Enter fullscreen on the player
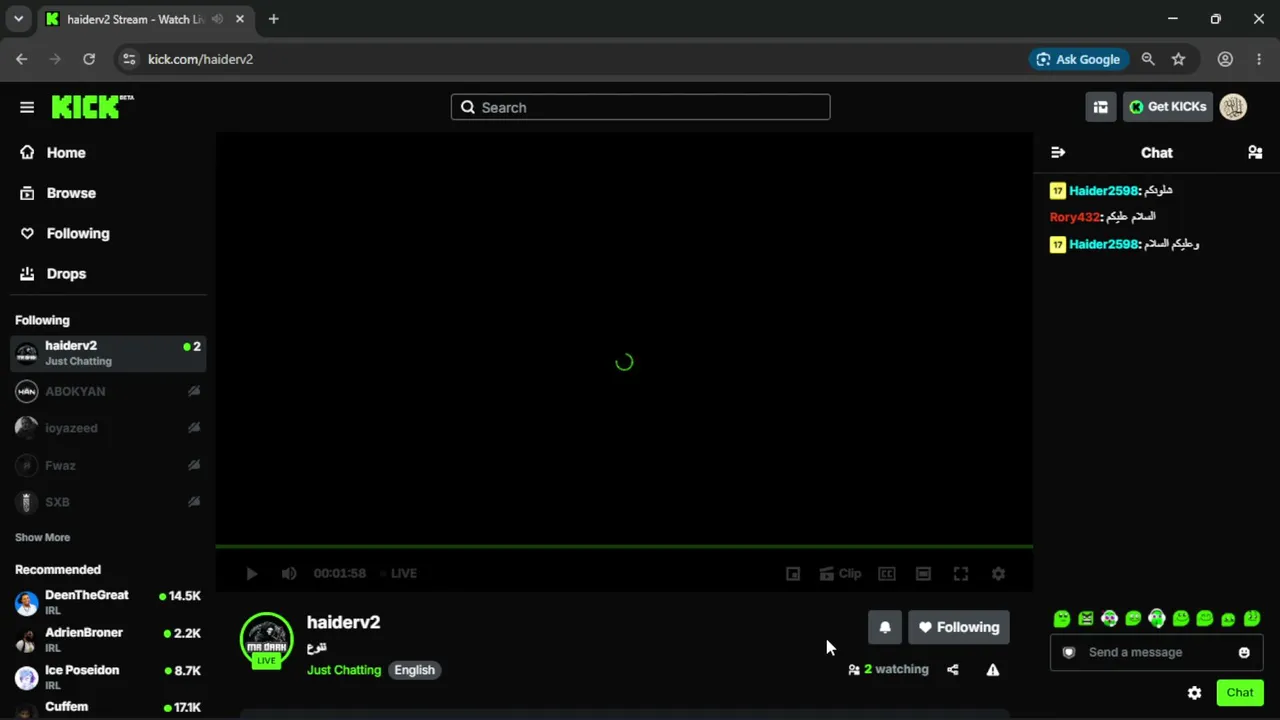The image size is (1280, 720). (x=961, y=574)
